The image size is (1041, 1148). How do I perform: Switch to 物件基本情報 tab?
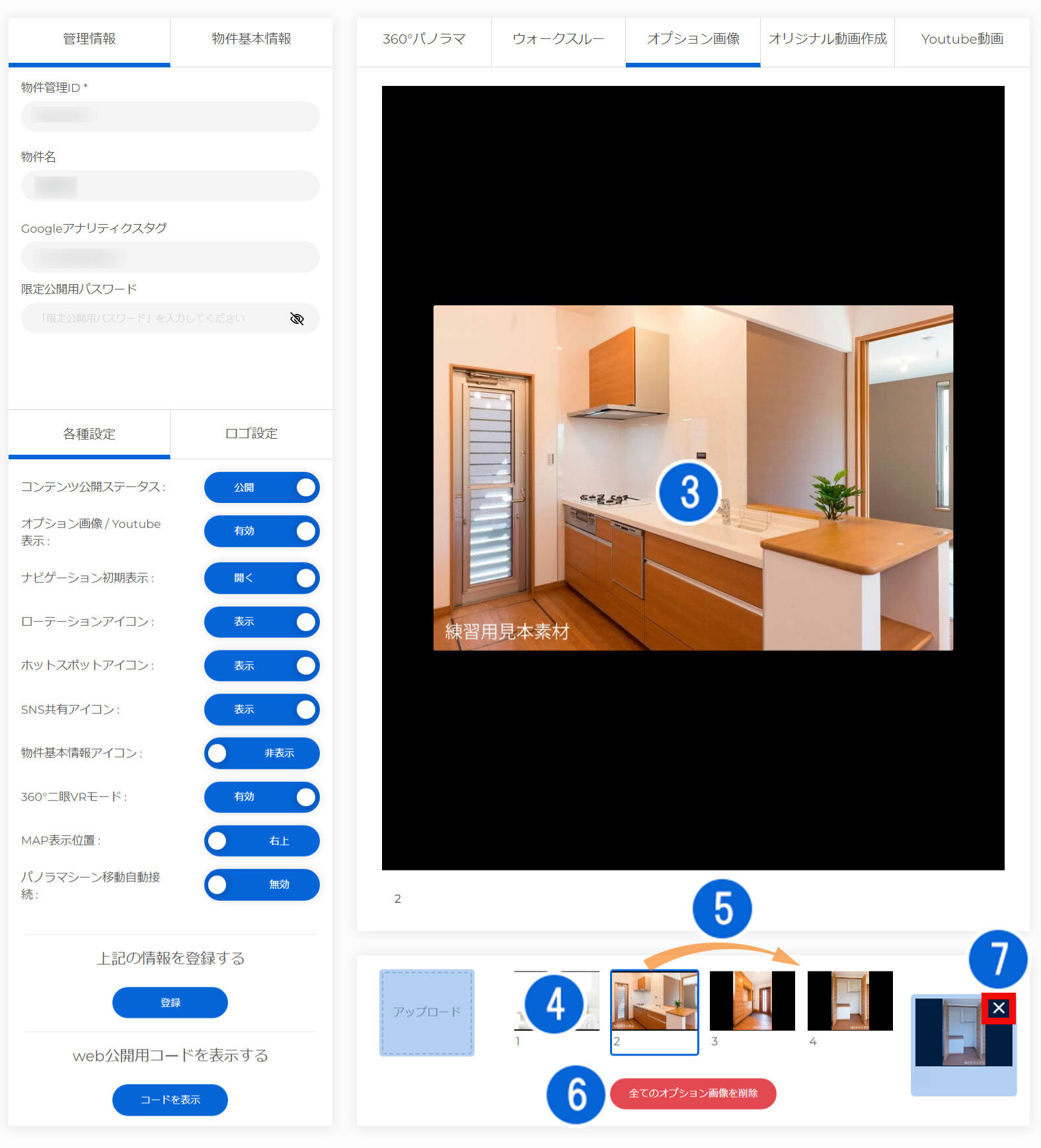[x=251, y=39]
